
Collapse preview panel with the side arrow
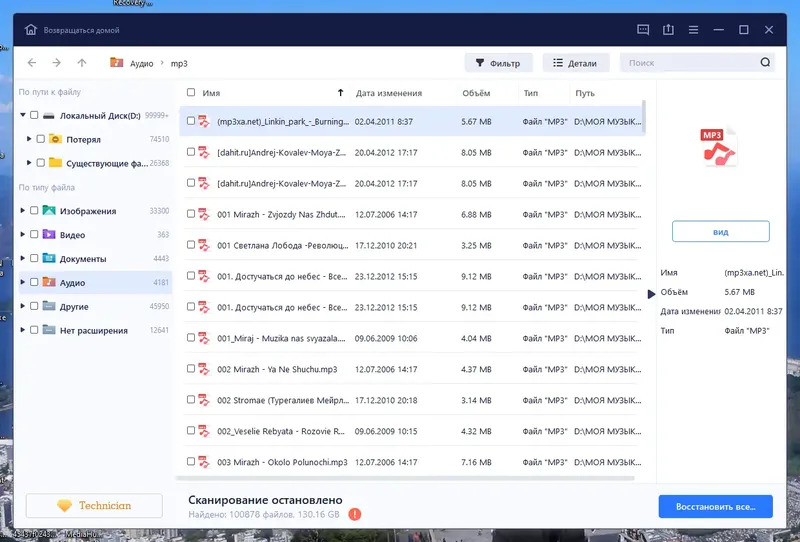[651, 294]
